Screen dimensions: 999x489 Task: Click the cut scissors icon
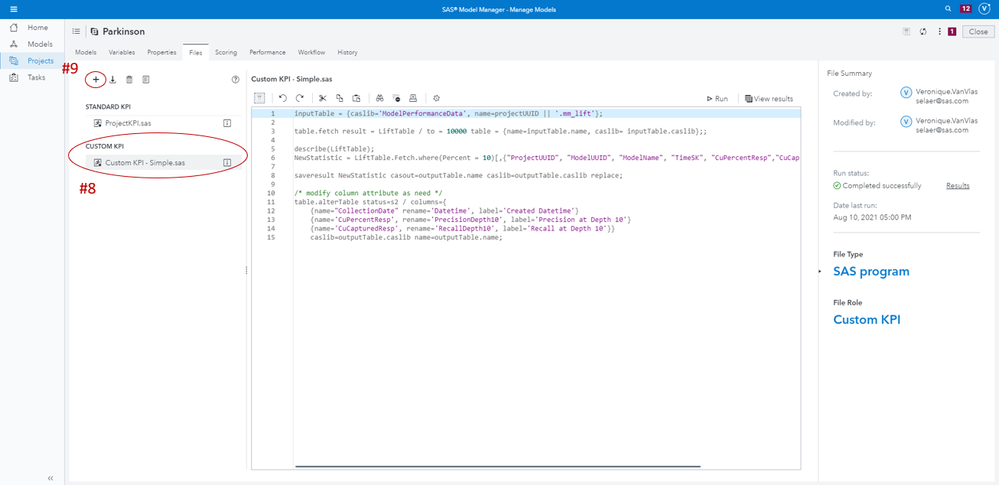coord(322,98)
